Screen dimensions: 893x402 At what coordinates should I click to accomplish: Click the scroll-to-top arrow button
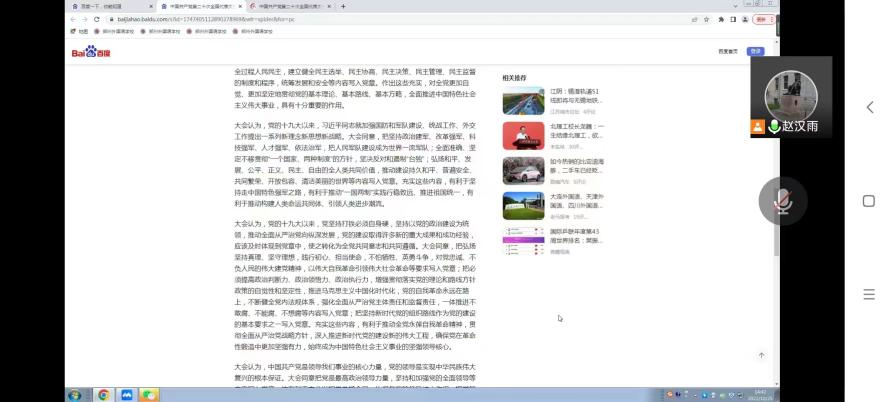tap(761, 355)
